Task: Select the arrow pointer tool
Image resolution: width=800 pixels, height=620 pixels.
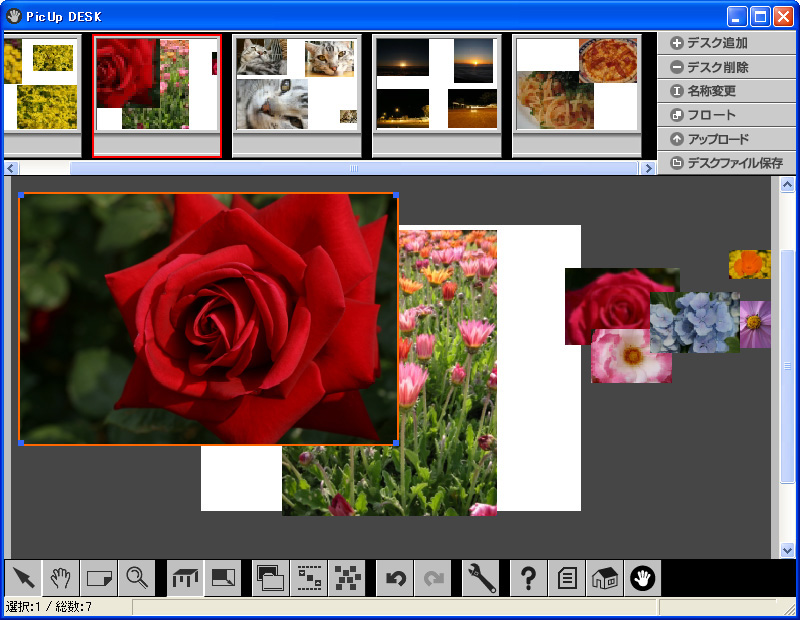Action: coord(24,578)
